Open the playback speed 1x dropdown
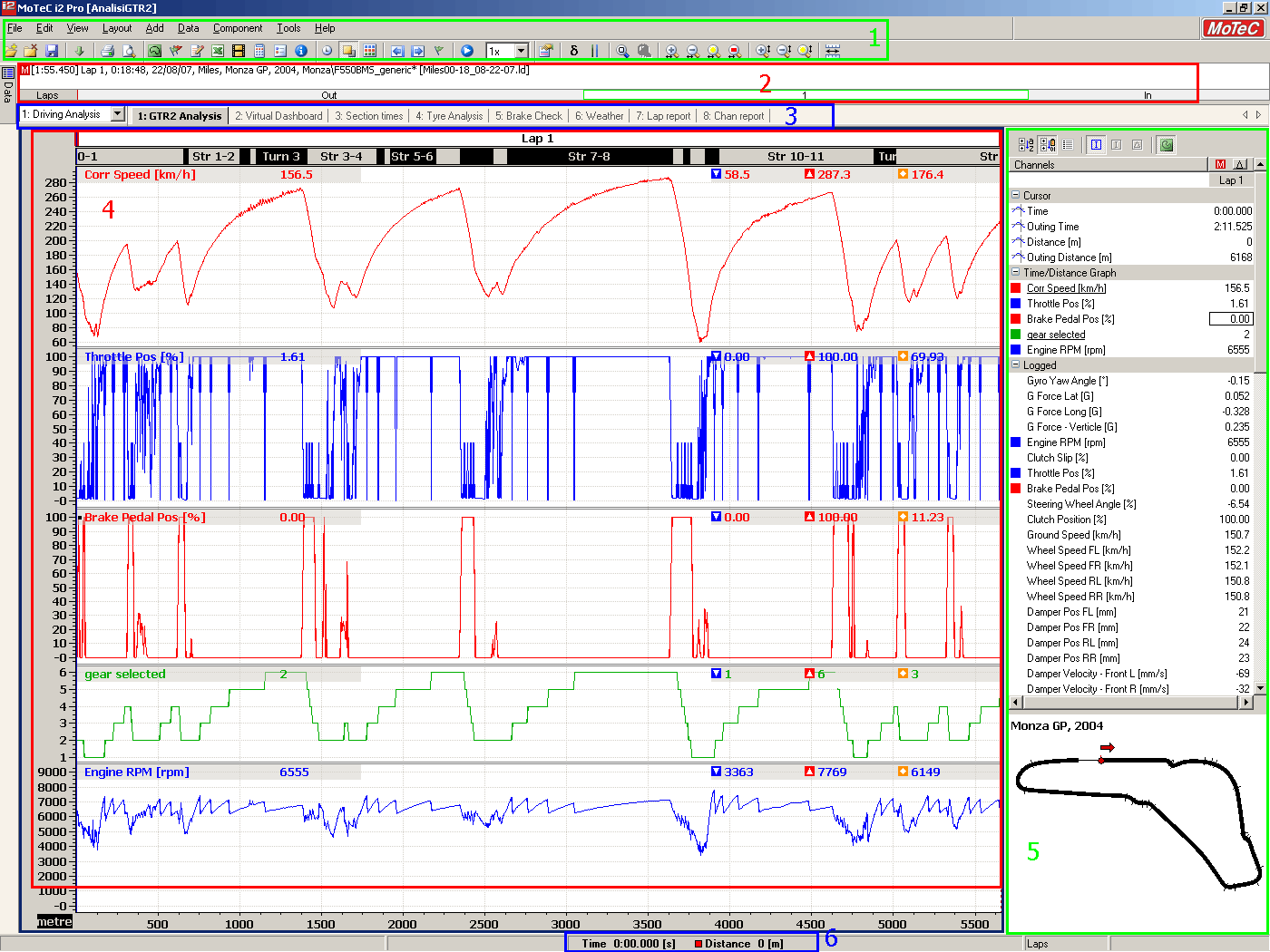This screenshot has width=1270, height=952. tap(521, 51)
